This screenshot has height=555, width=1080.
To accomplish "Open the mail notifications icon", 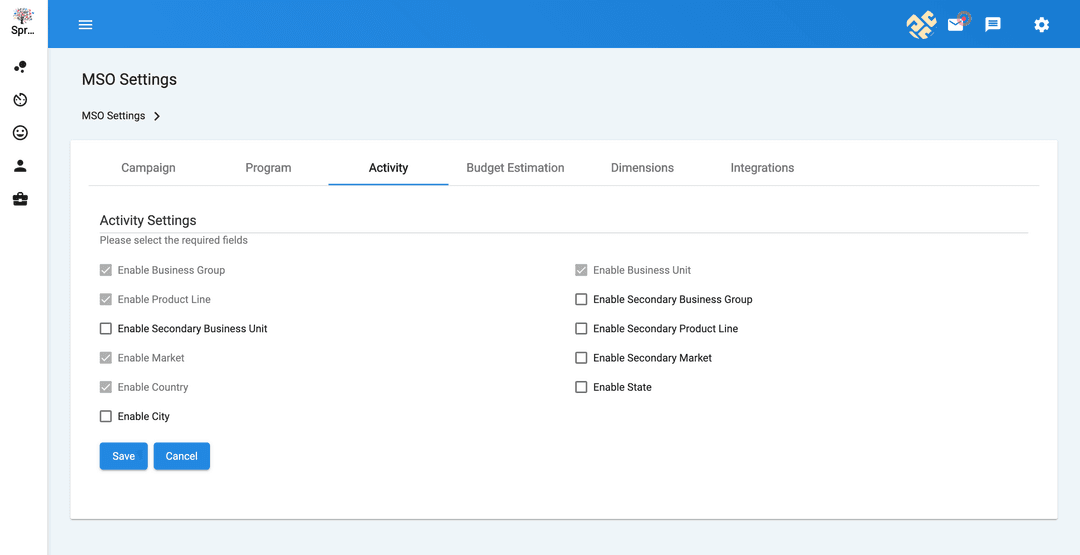I will (956, 24).
